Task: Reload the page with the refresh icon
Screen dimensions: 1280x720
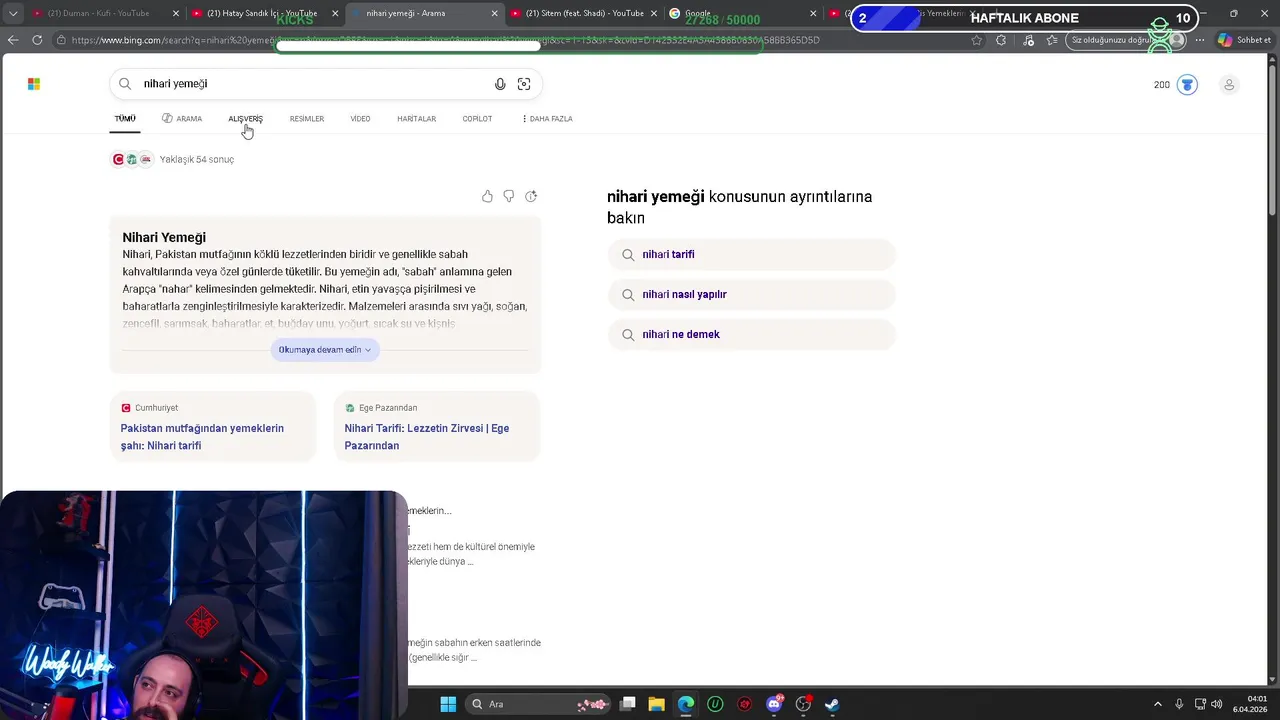Action: (37, 40)
